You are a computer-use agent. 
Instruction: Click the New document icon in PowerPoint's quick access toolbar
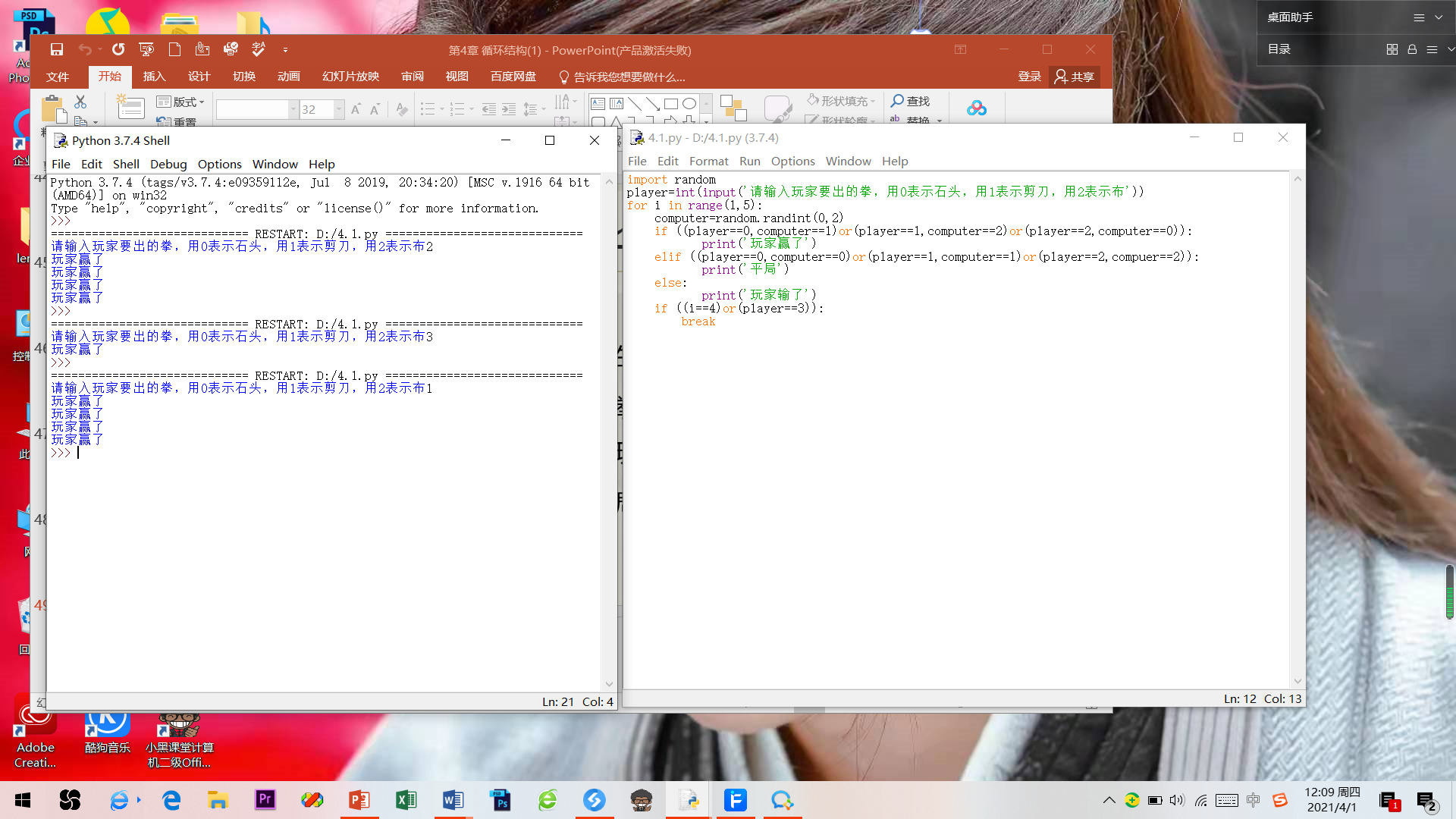point(174,50)
